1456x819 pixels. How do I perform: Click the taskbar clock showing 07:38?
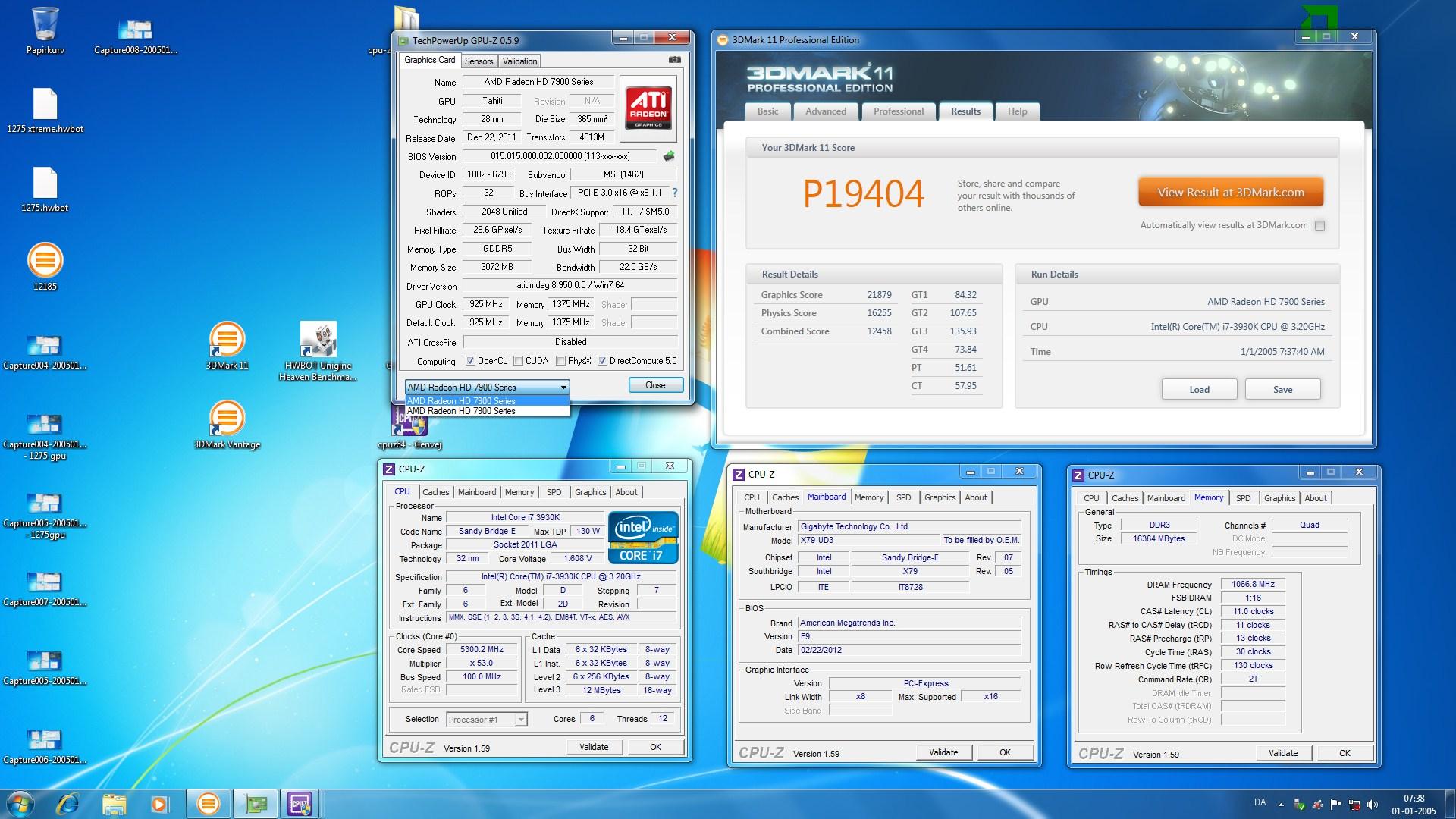click(x=1414, y=804)
